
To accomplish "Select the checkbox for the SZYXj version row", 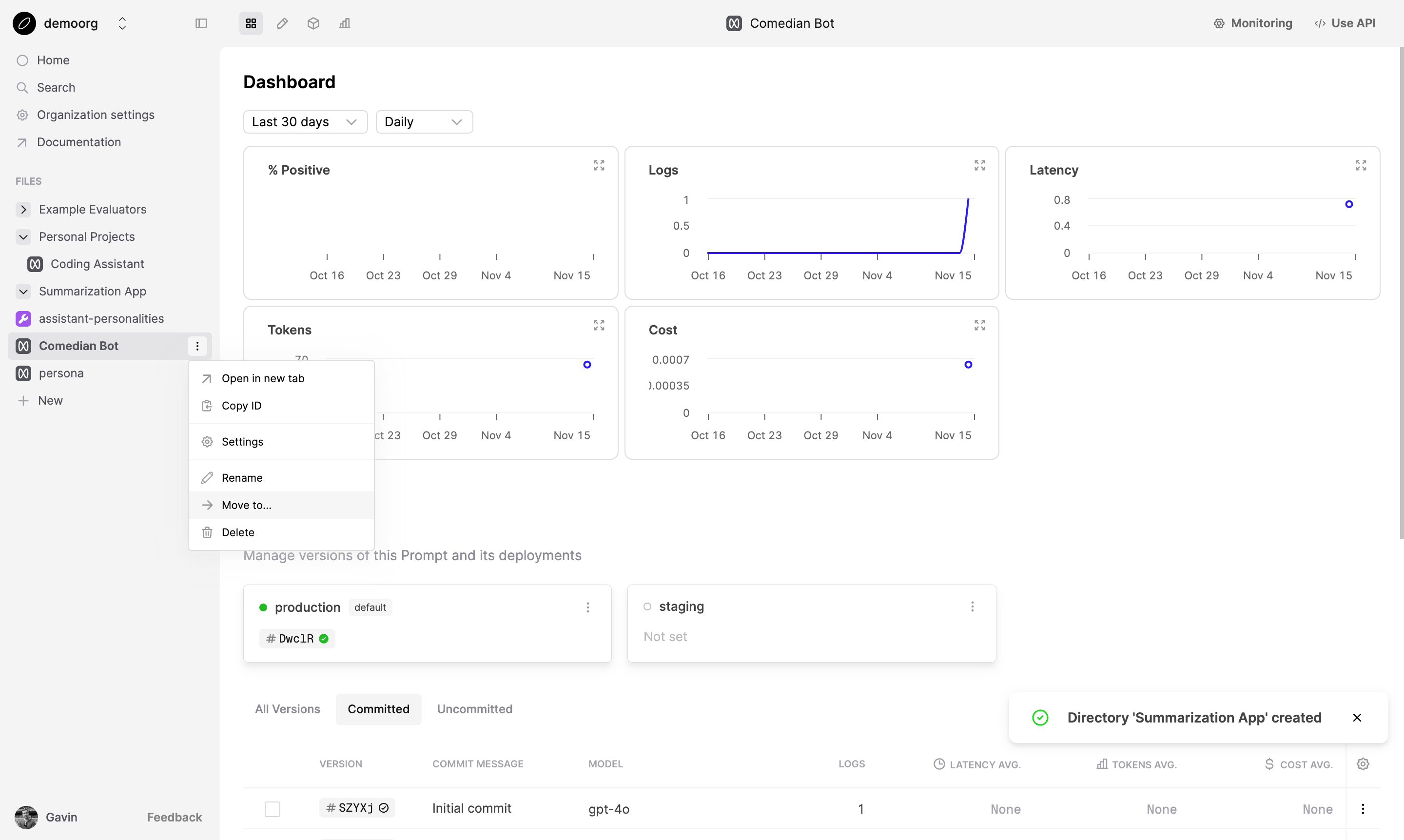I will [x=272, y=808].
